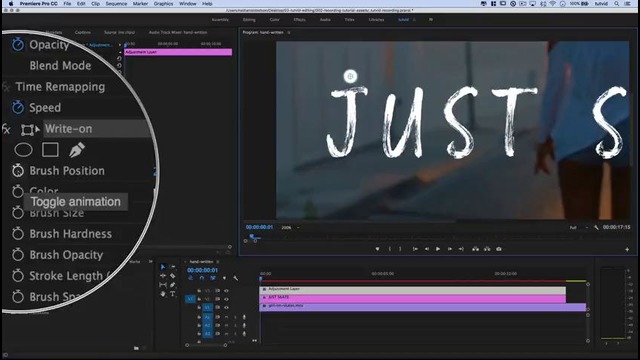Play the sequence in Program monitor
Viewport: 640px width, 360px height.
(x=438, y=249)
